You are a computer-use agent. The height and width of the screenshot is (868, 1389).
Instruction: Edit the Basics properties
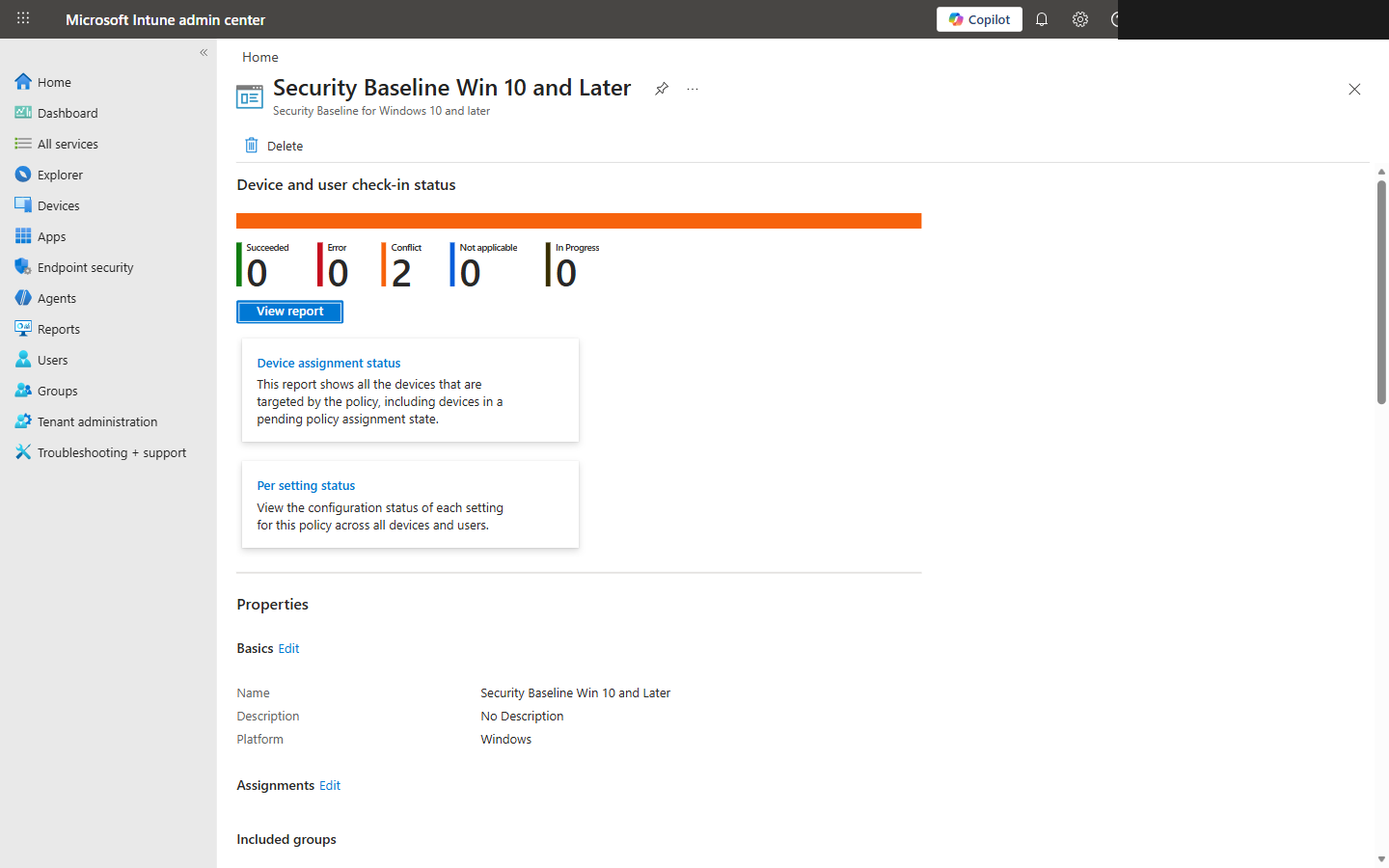coord(288,649)
